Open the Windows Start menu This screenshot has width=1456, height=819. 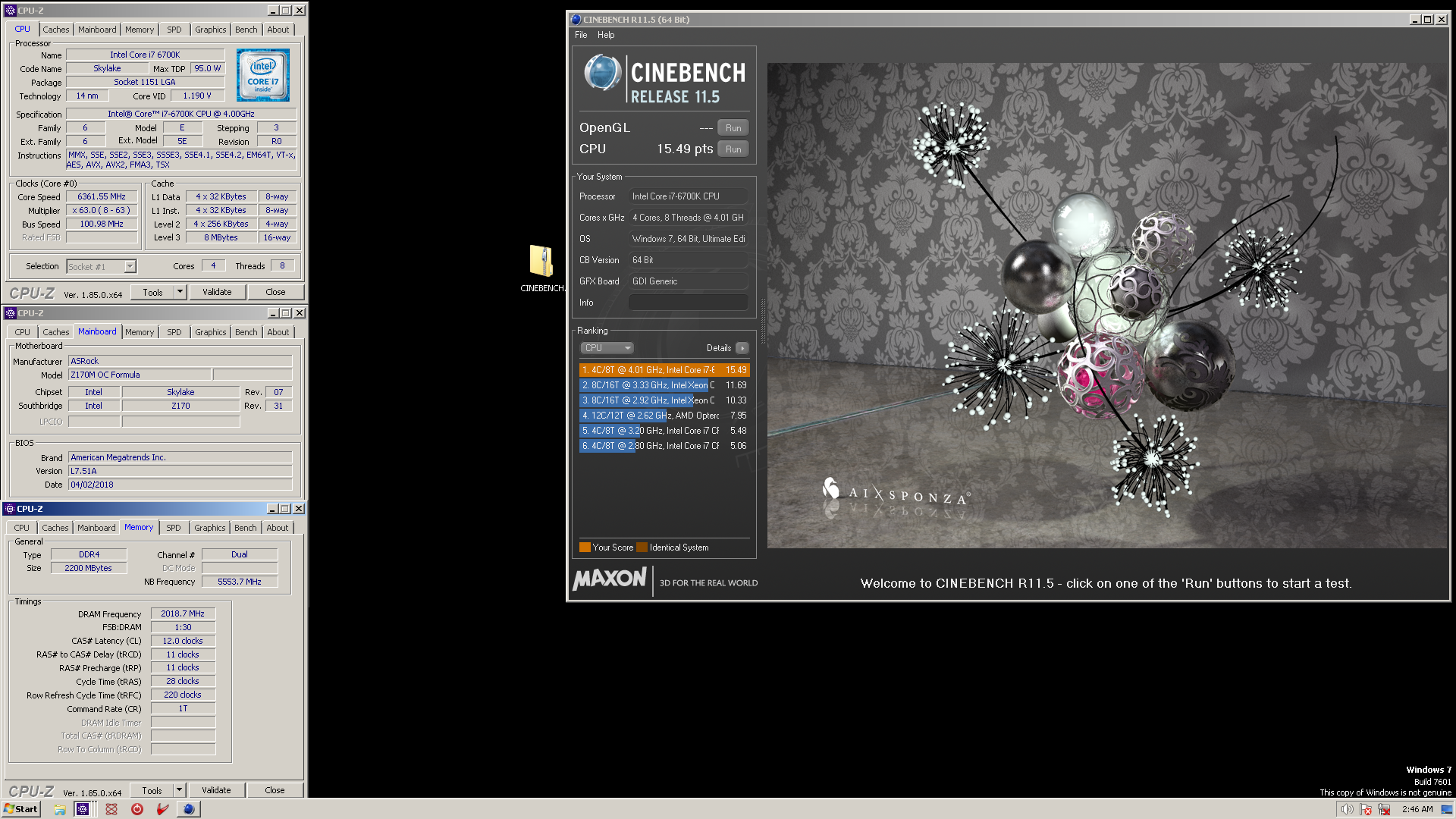pyautogui.click(x=21, y=809)
